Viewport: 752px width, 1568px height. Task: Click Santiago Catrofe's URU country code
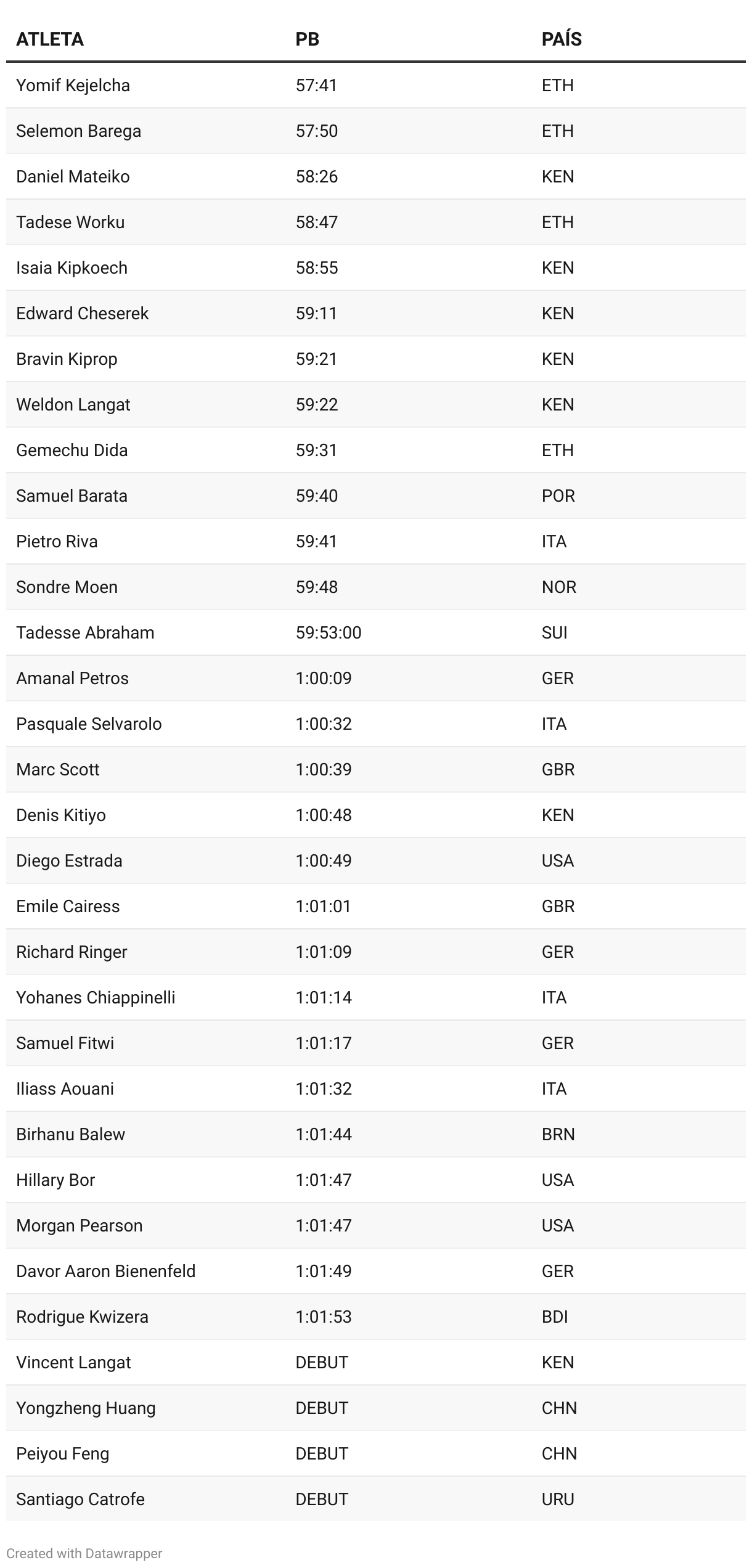tap(558, 1499)
